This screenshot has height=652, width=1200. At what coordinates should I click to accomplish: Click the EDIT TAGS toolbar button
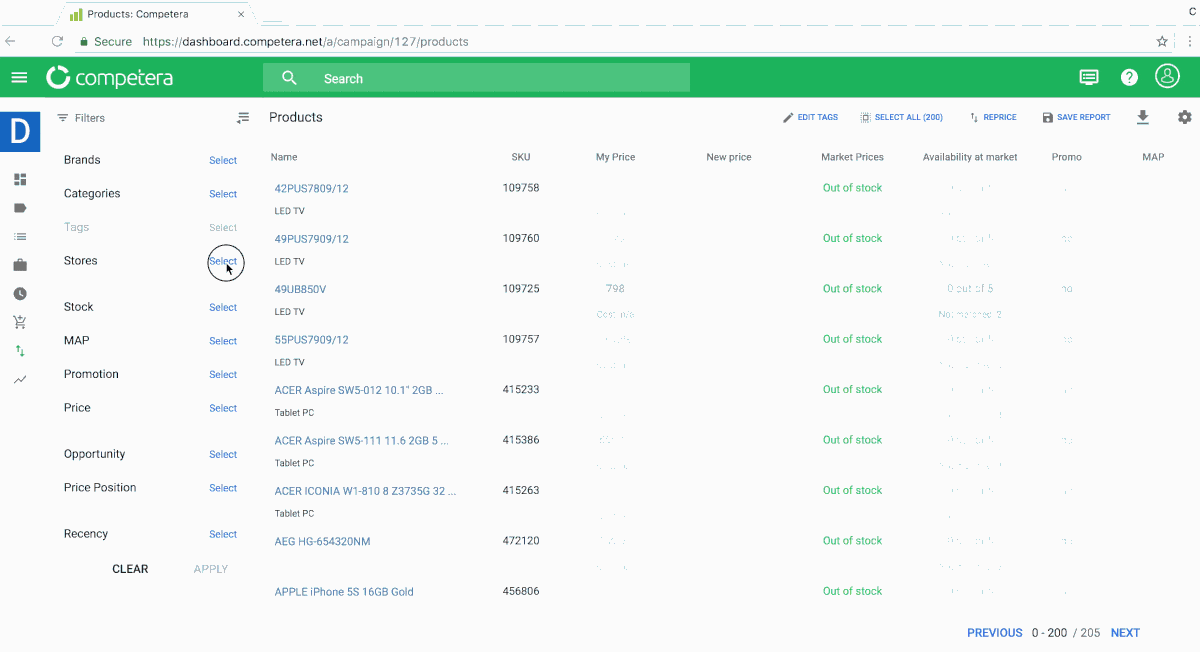pos(810,117)
